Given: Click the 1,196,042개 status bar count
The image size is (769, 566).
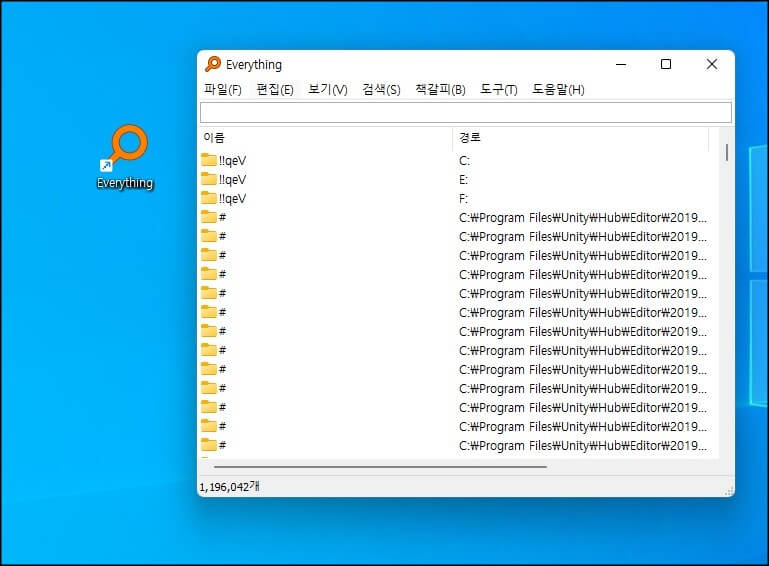Looking at the screenshot, I should coord(229,487).
